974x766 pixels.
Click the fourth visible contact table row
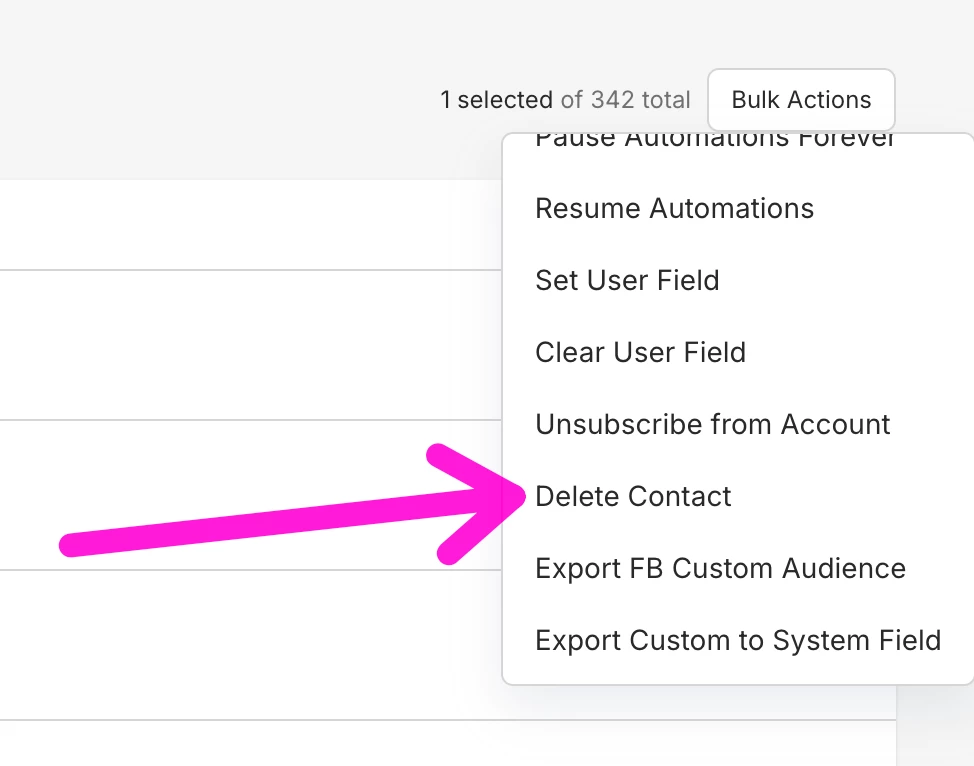coord(250,645)
